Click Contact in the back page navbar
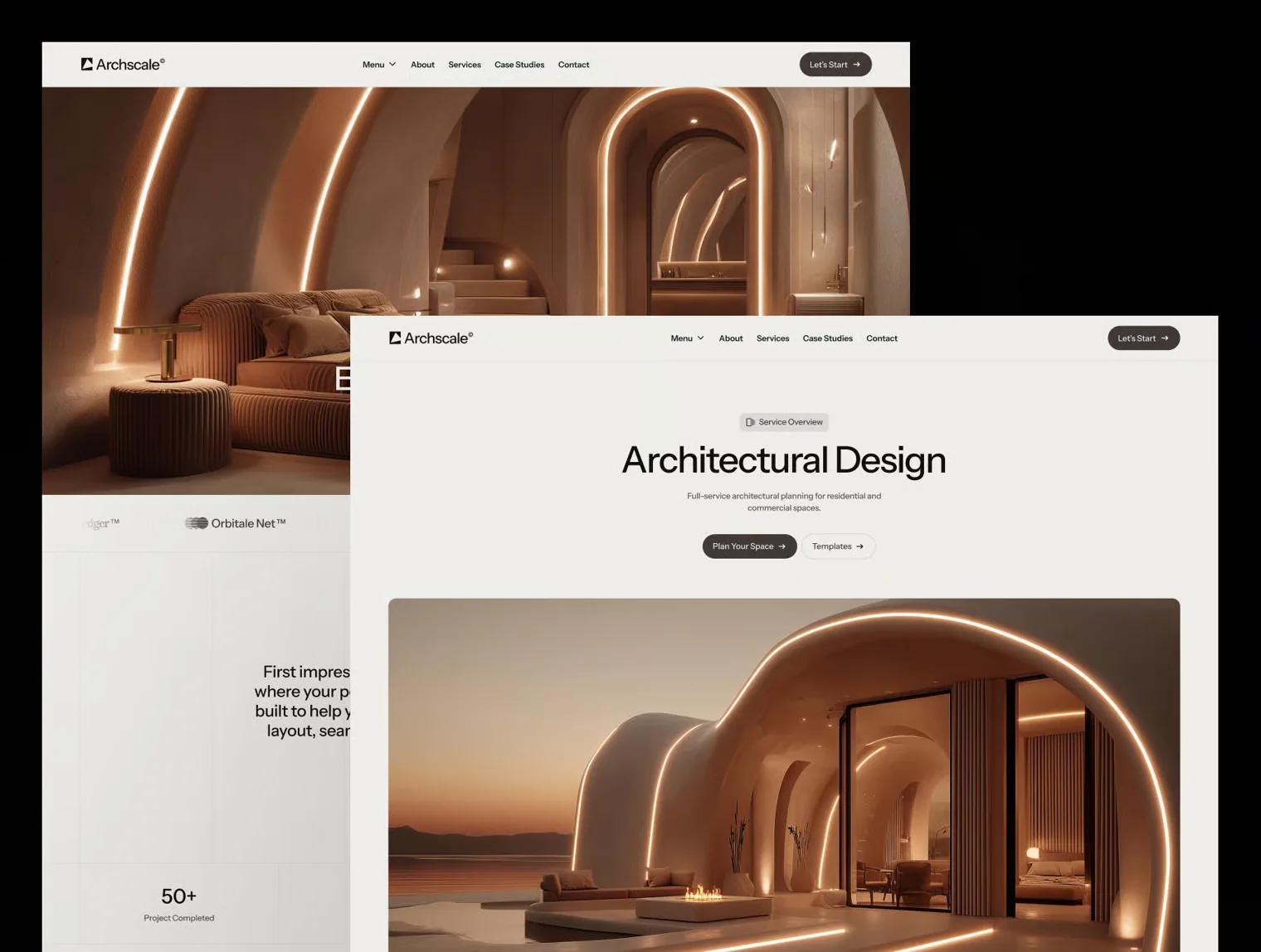1261x952 pixels. click(573, 65)
